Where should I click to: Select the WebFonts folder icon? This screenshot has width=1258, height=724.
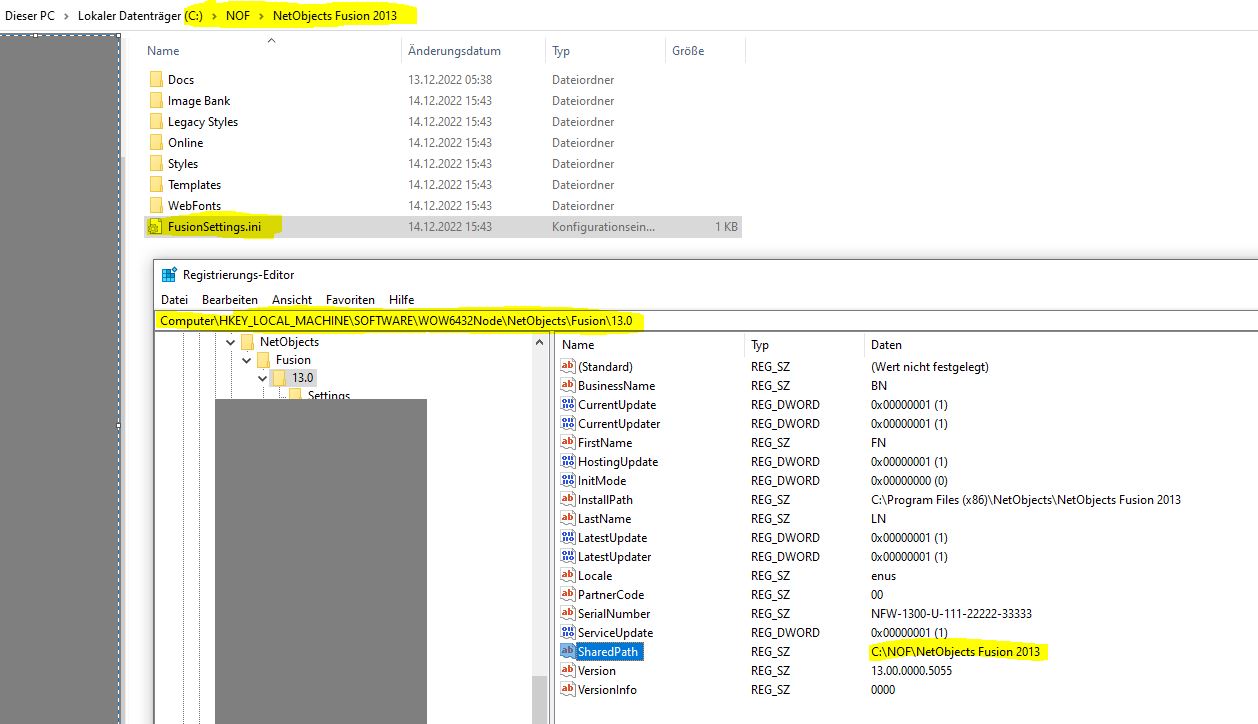[x=156, y=206]
